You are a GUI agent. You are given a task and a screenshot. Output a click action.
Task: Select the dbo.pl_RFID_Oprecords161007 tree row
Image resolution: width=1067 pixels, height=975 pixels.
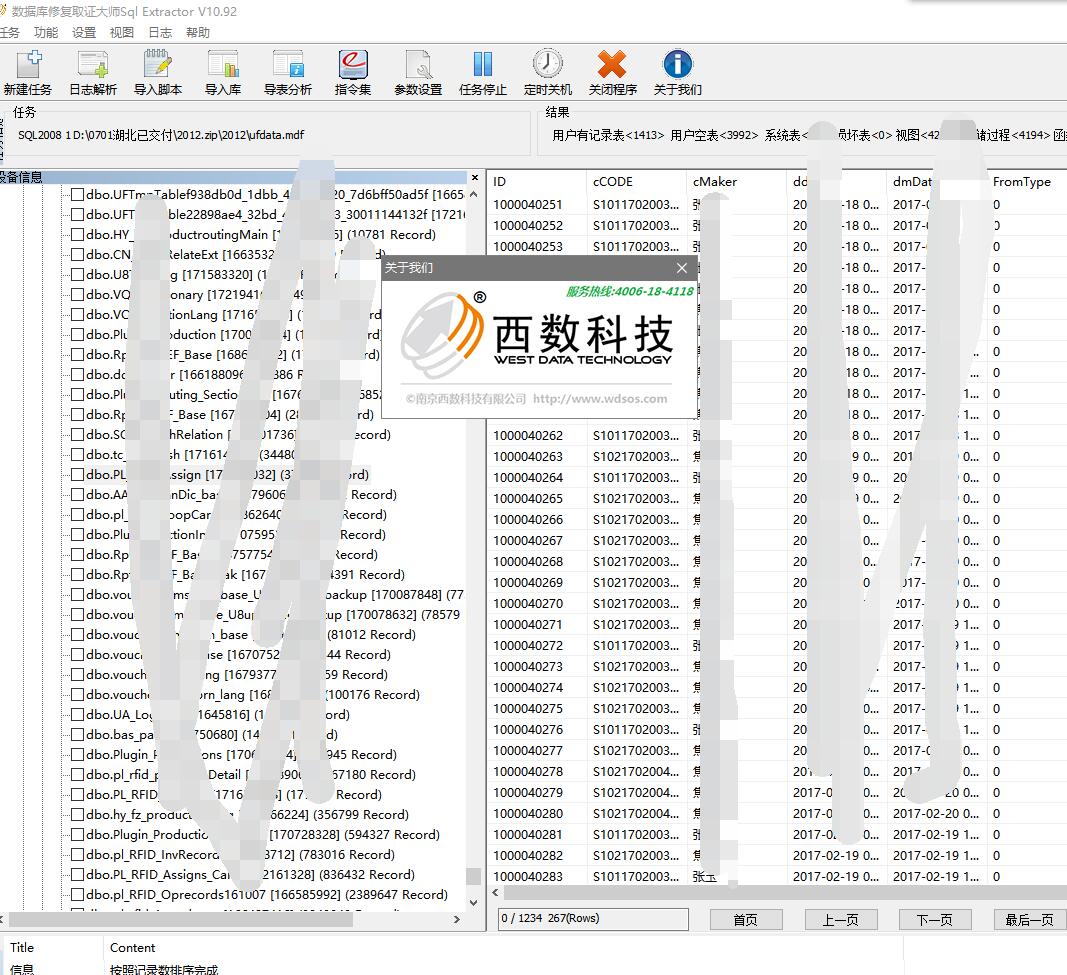[267, 895]
